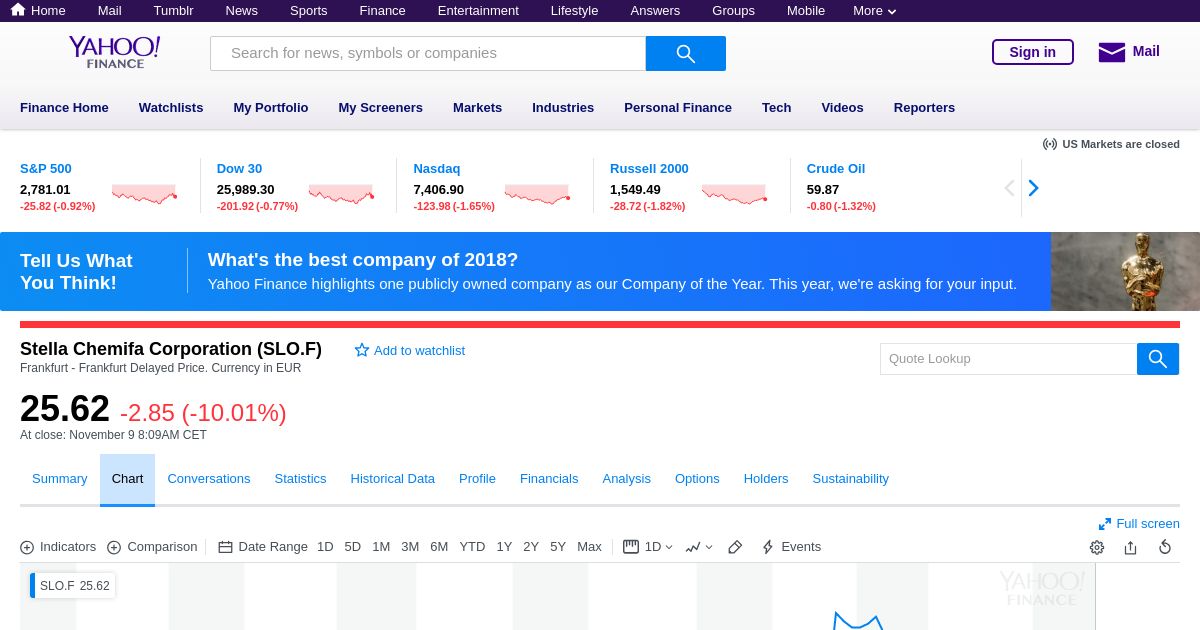This screenshot has width=1200, height=630.
Task: Click the Full screen expand icon
Action: point(1105,524)
